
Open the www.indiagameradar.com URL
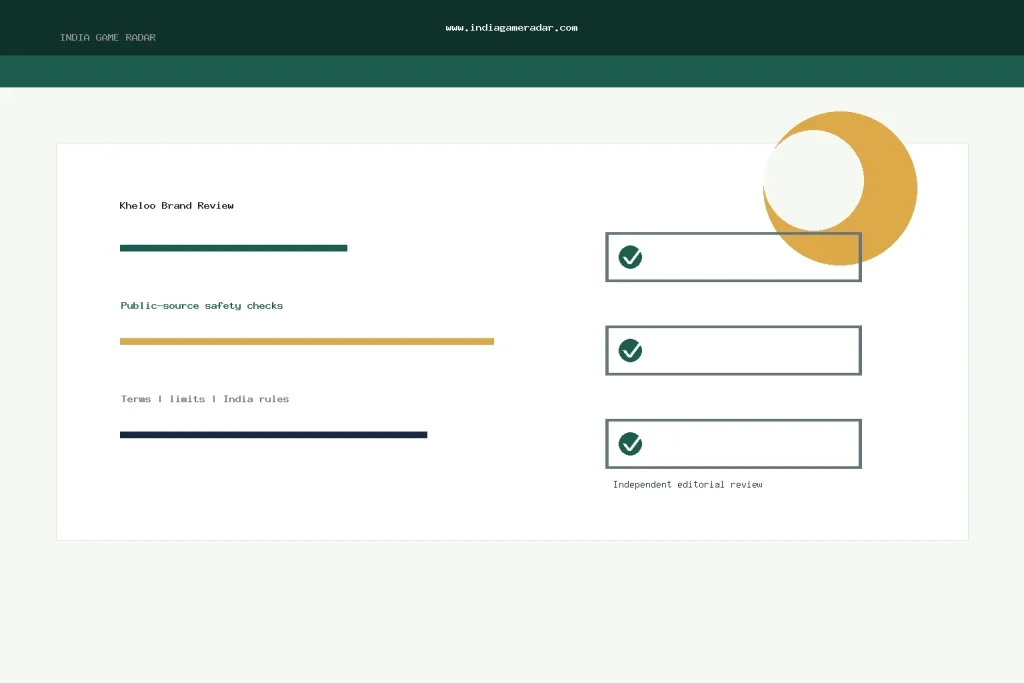click(x=511, y=28)
